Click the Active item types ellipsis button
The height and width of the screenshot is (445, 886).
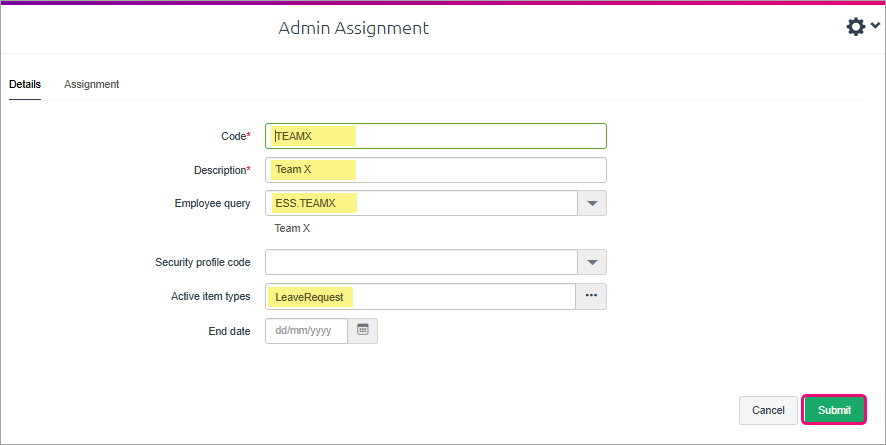(x=591, y=297)
